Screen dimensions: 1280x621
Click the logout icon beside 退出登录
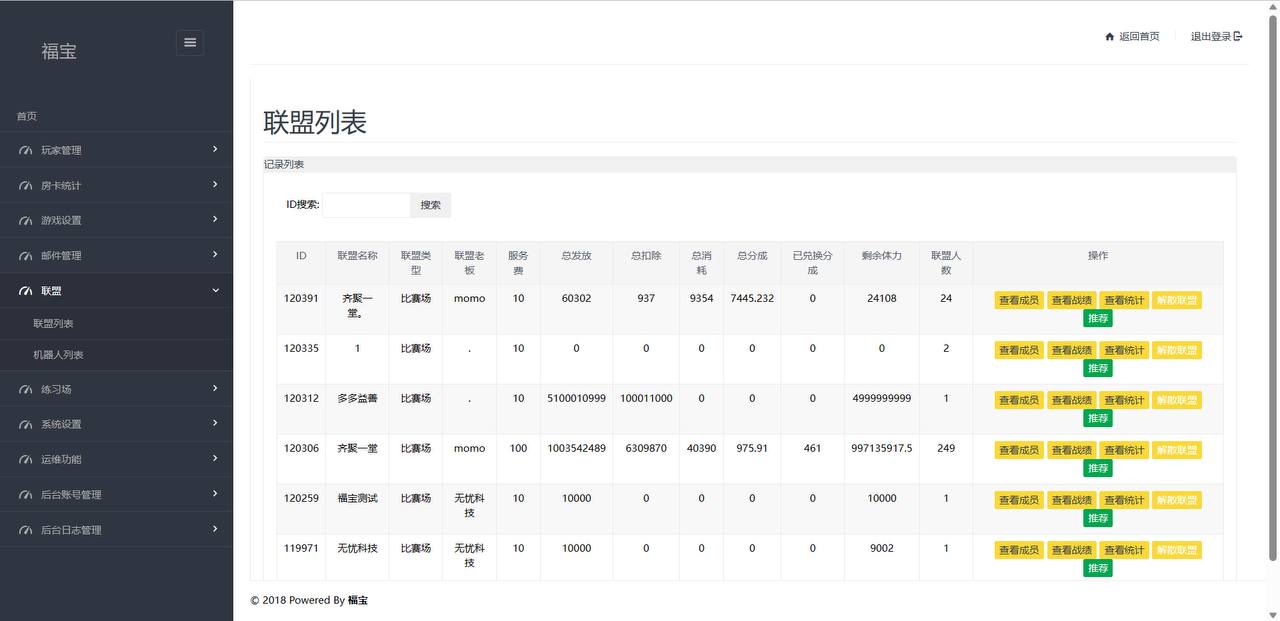[1238, 37]
